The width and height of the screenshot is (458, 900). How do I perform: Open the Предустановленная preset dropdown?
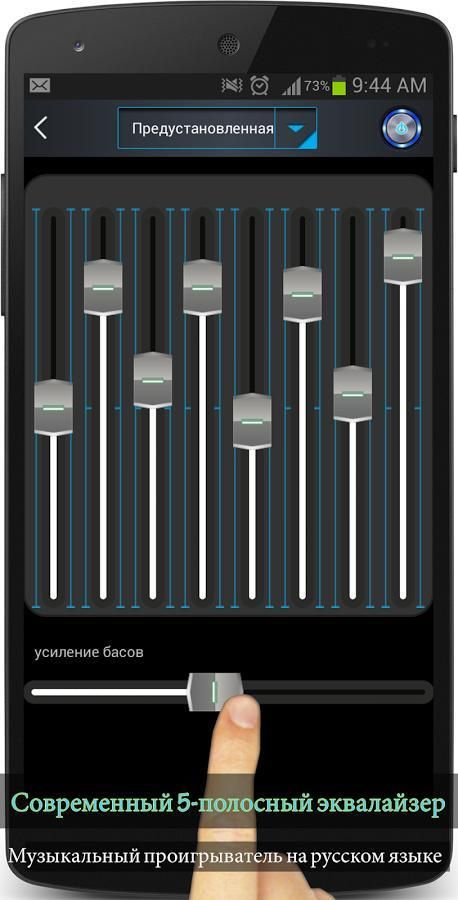click(x=217, y=128)
